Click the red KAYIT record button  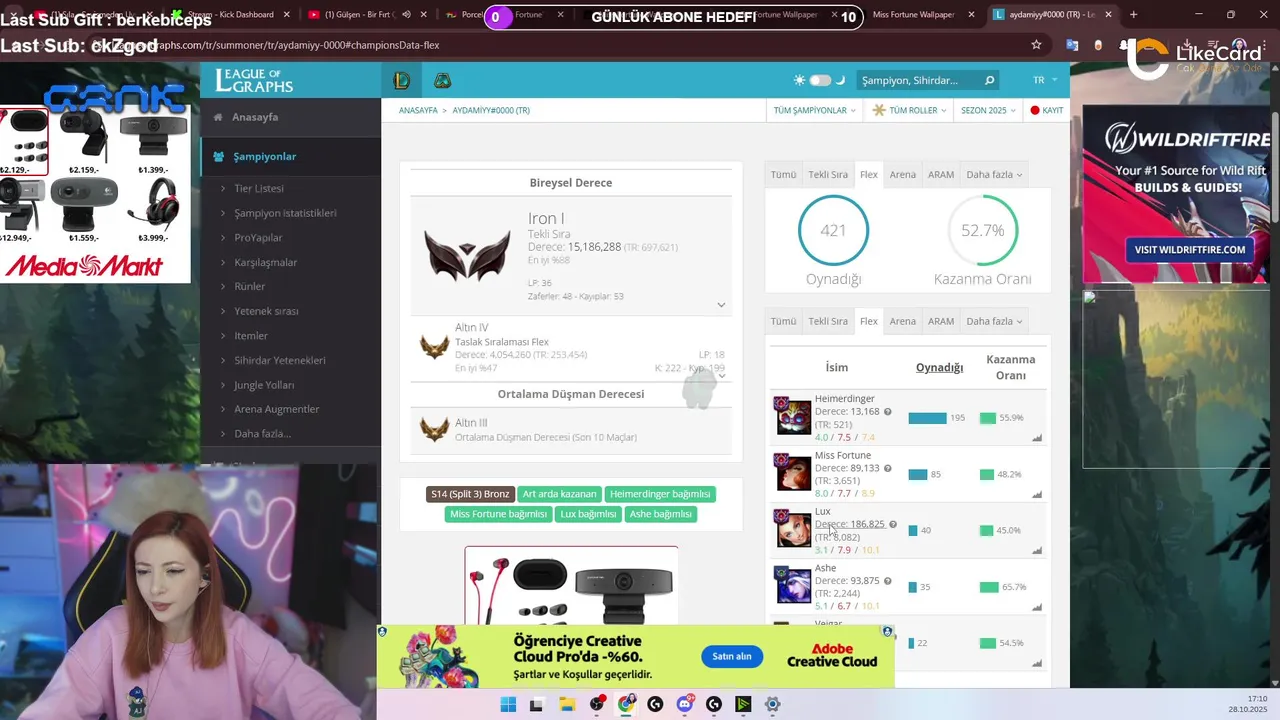(x=1047, y=110)
